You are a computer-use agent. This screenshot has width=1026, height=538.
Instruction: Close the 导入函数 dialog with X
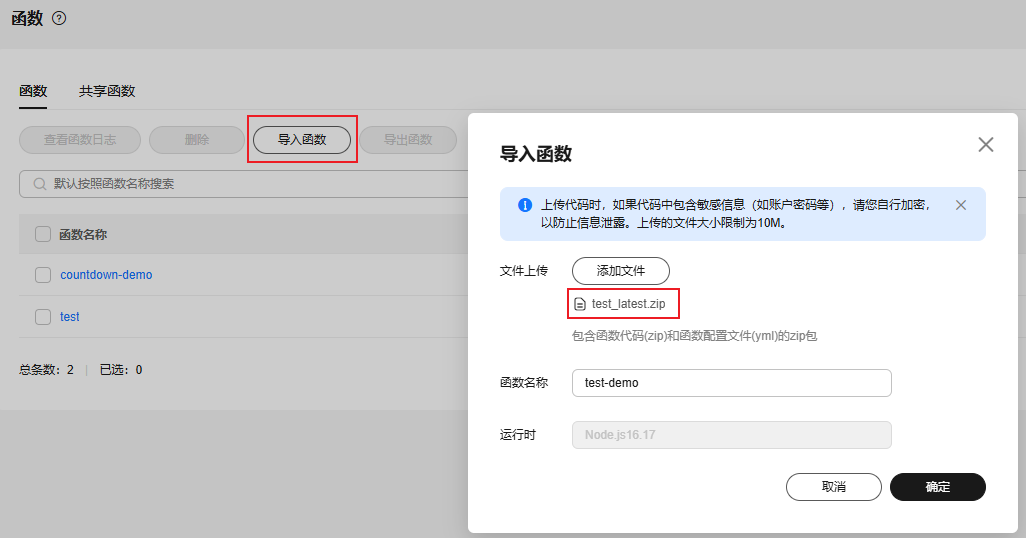pos(985,144)
